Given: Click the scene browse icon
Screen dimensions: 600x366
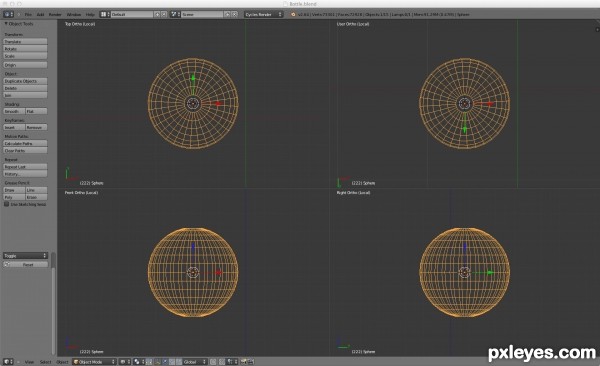Looking at the screenshot, I should click(175, 14).
